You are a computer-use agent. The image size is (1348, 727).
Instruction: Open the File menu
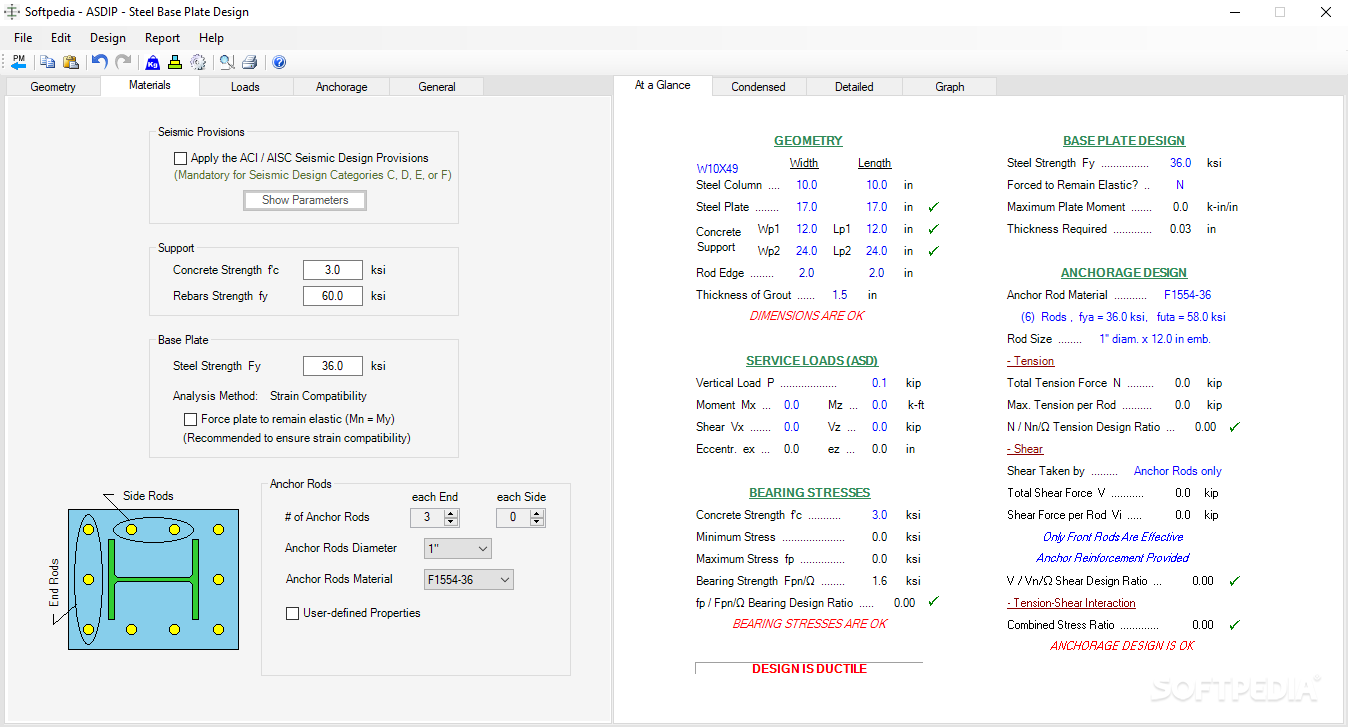coord(23,38)
